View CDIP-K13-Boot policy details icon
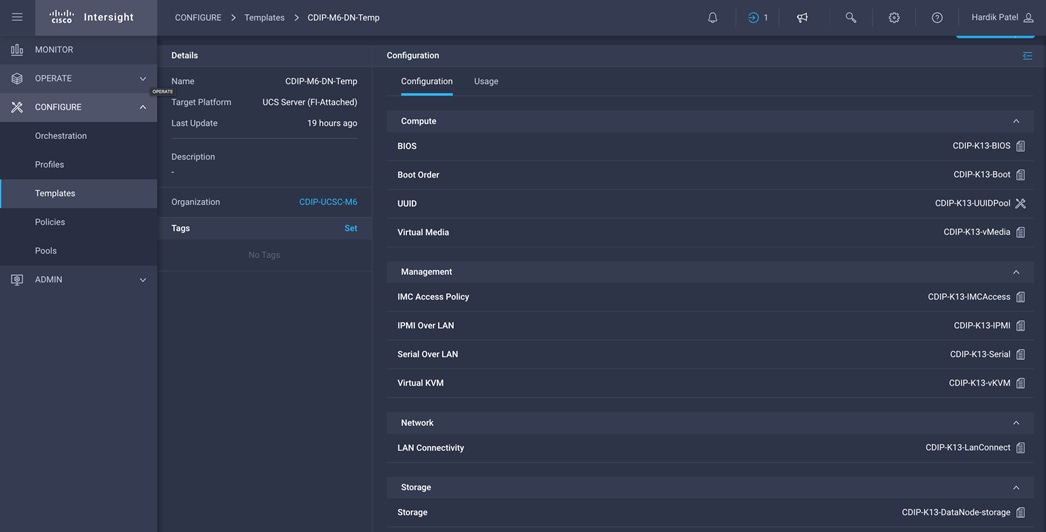This screenshot has width=1046, height=532. pos(1021,175)
